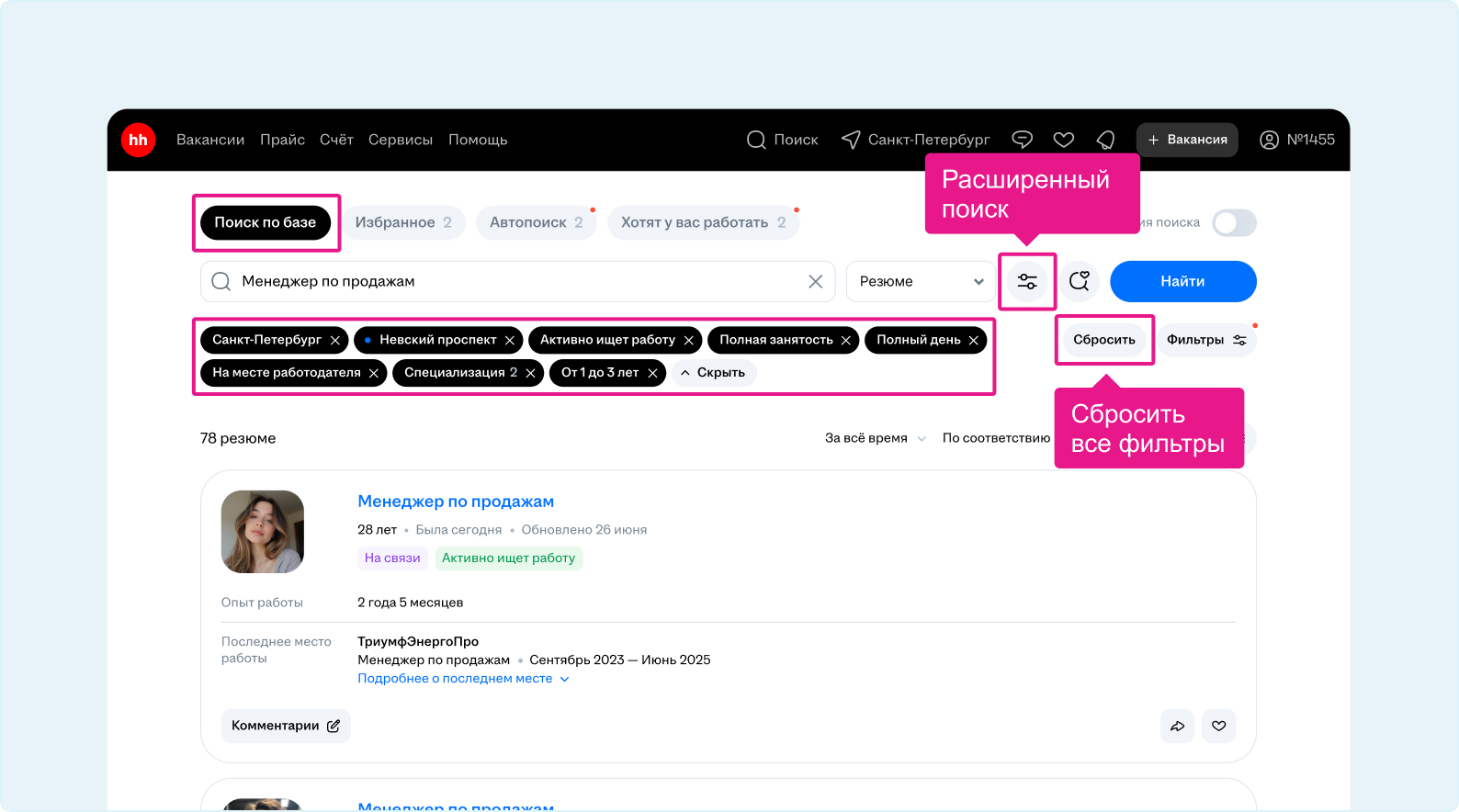
Task: Open the Фильтры button
Action: (x=1206, y=340)
